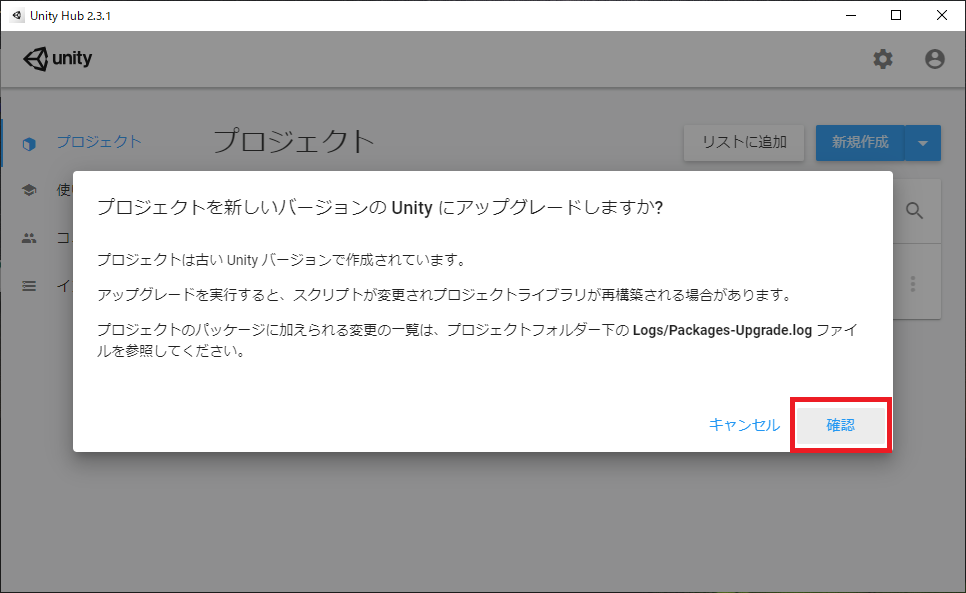
Task: Expand the 新規作成 dropdown arrow
Action: tap(923, 143)
